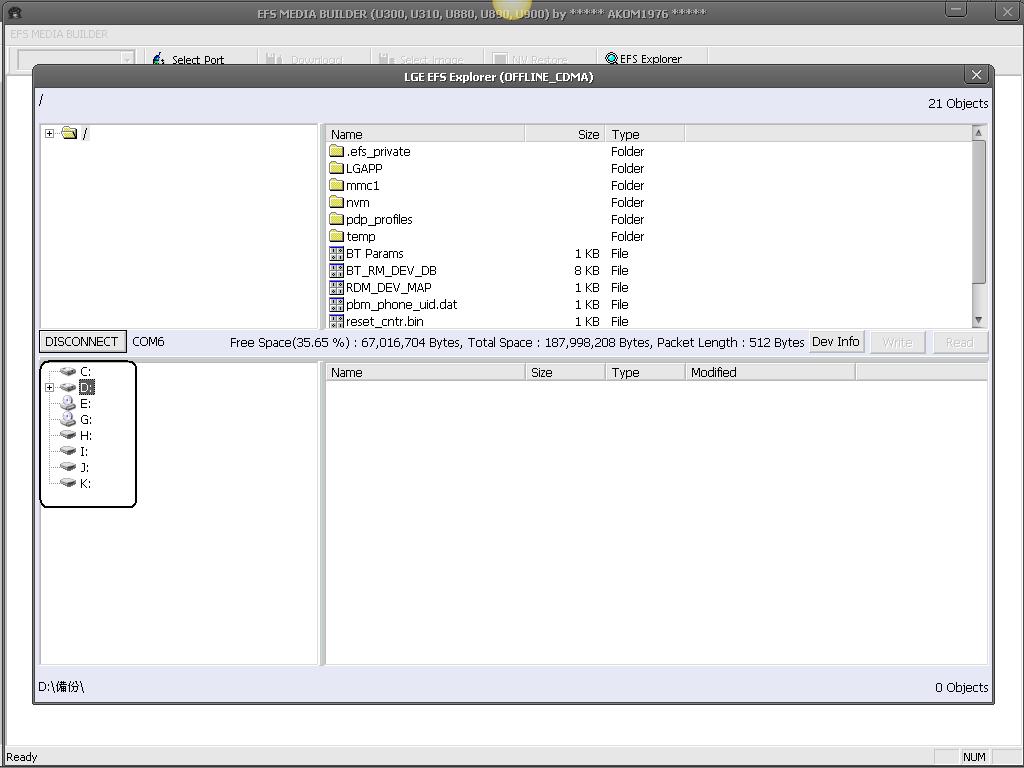
Task: Click the E: optical drive icon
Action: (x=68, y=403)
